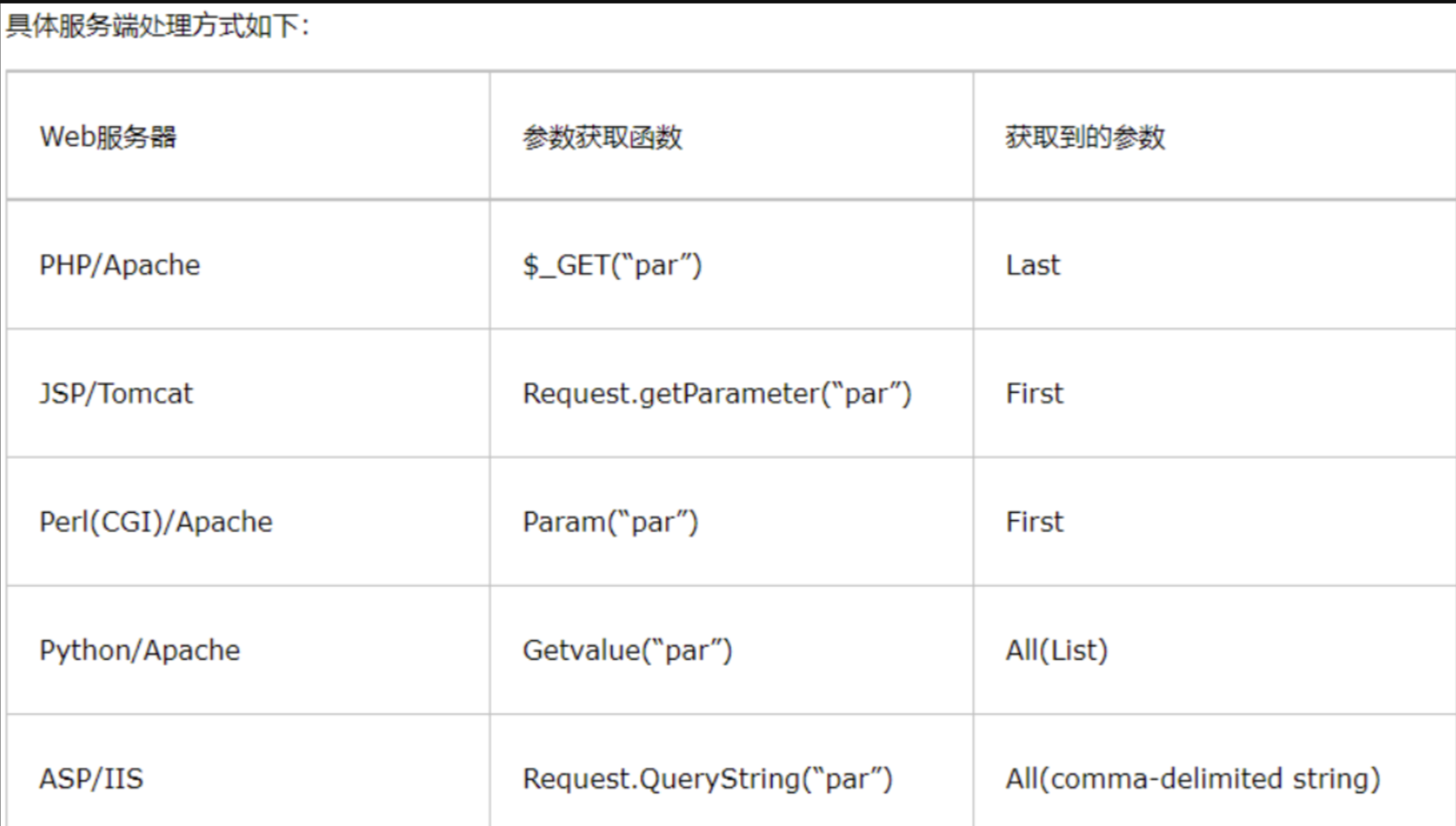Click the Param("par") function cell
The width and height of the screenshot is (1456, 826).
610,522
